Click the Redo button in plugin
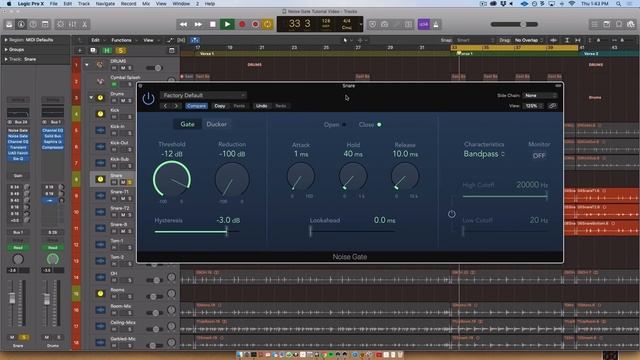Screen dimensions: 640x360 pyautogui.click(x=281, y=106)
